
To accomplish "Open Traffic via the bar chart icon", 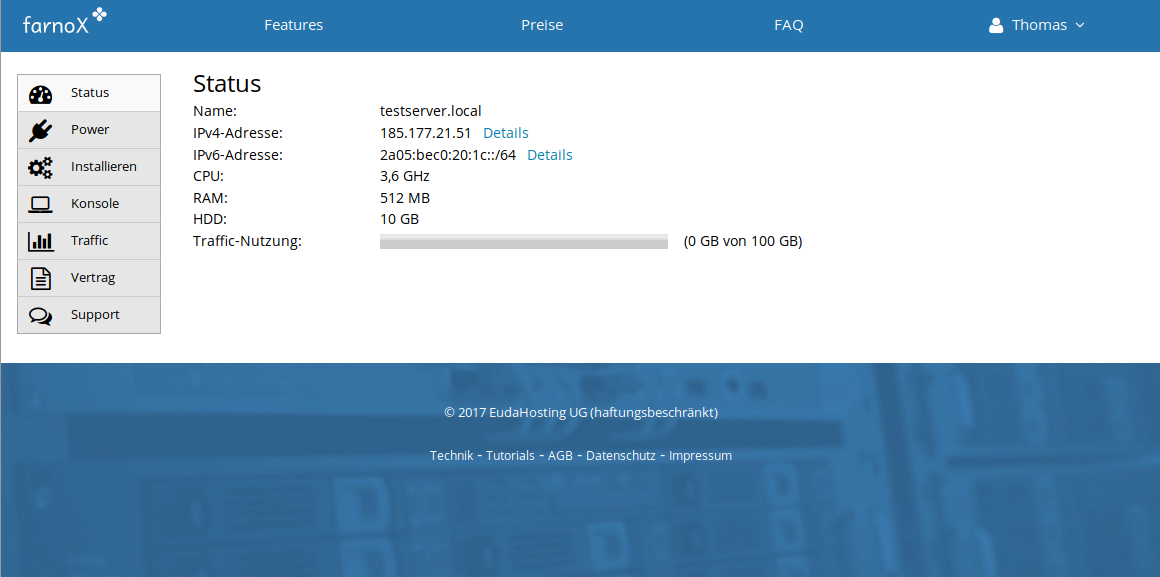I will coord(40,240).
